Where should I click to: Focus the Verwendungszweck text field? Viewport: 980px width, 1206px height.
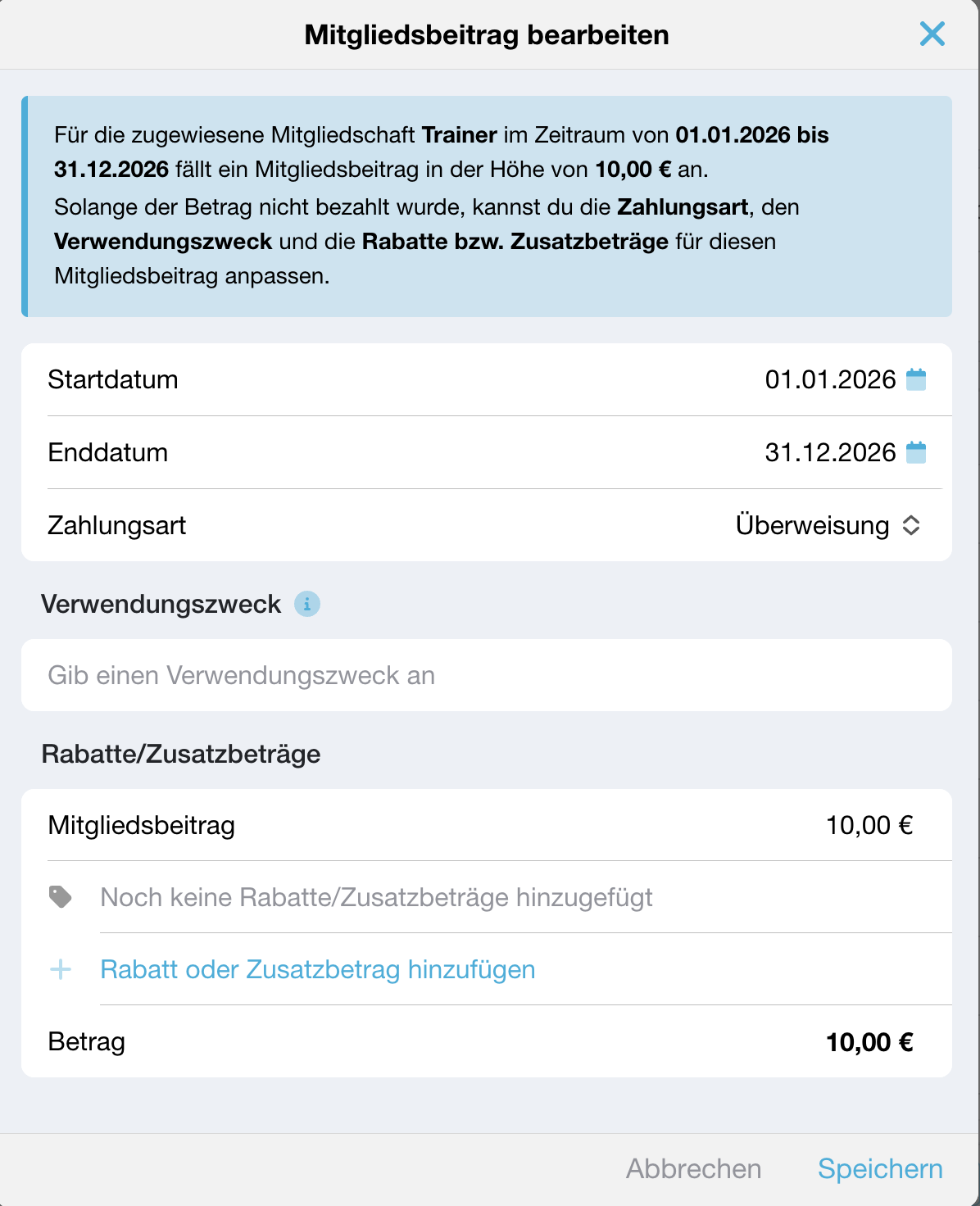point(487,675)
